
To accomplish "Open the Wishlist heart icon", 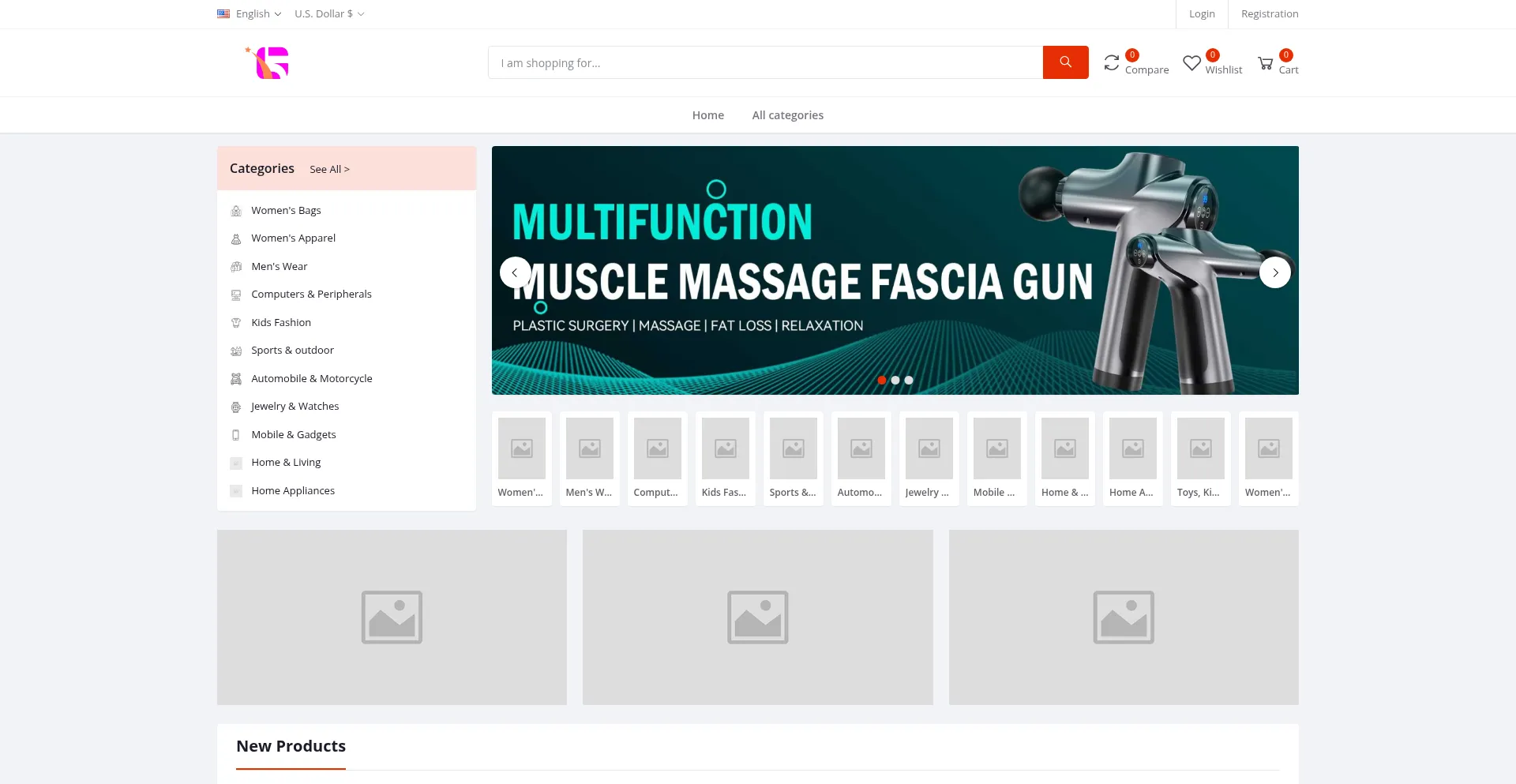I will (1191, 63).
